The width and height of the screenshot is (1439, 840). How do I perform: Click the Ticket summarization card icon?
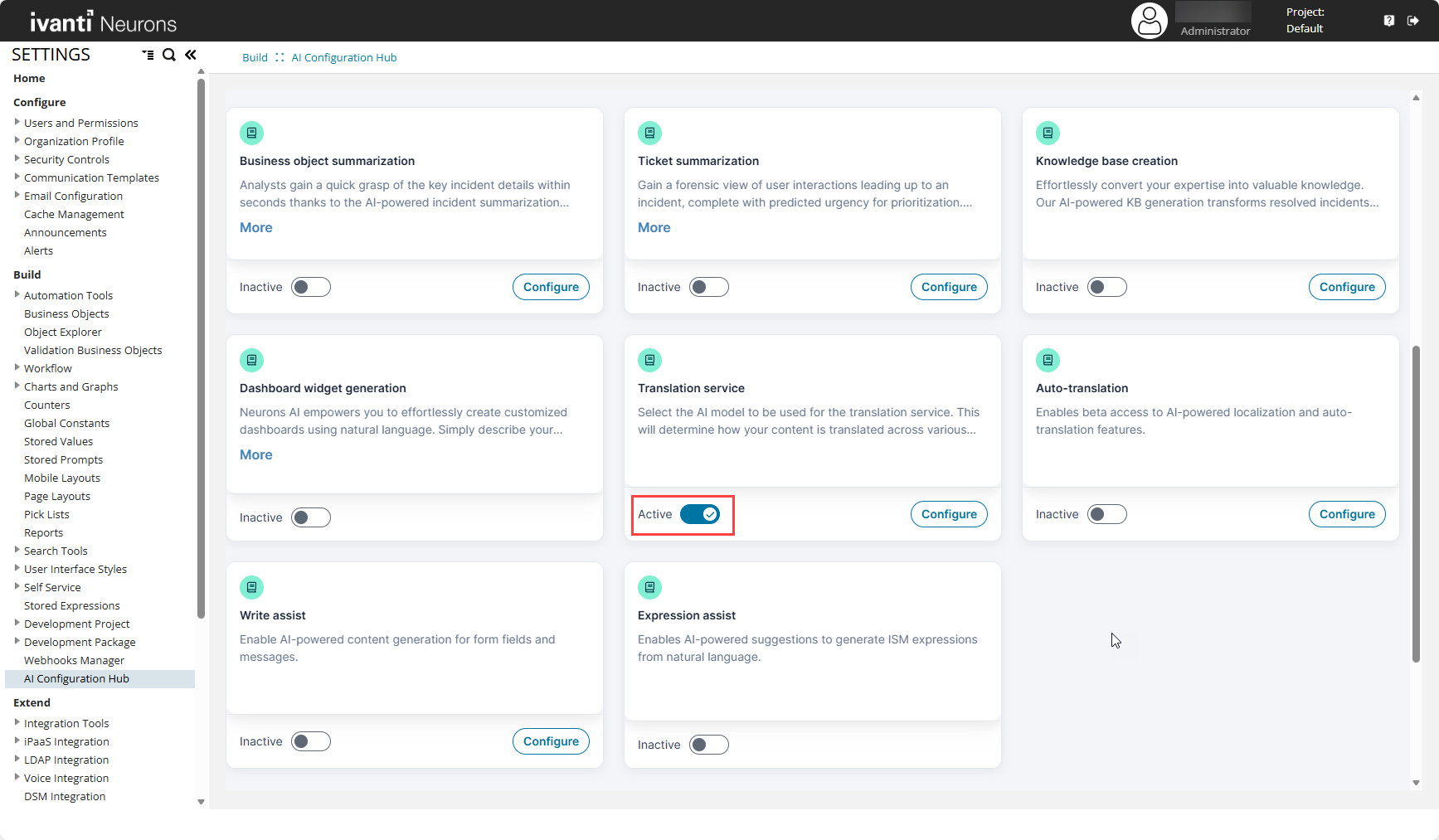coord(649,133)
